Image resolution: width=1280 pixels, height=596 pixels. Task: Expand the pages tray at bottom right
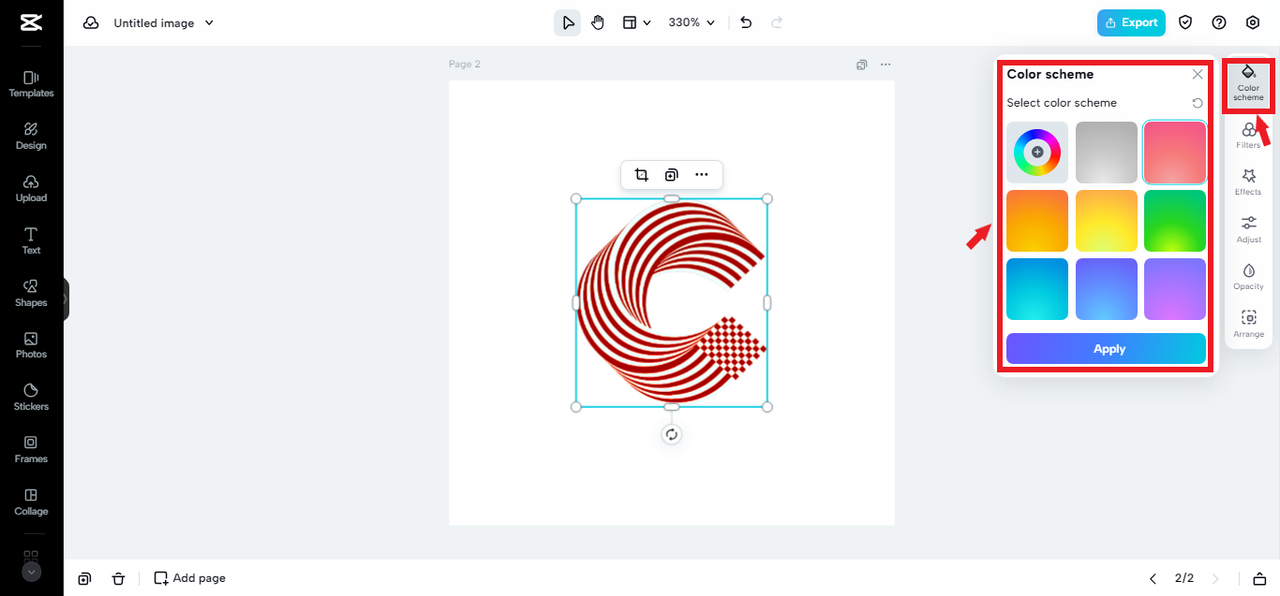tap(1259, 578)
